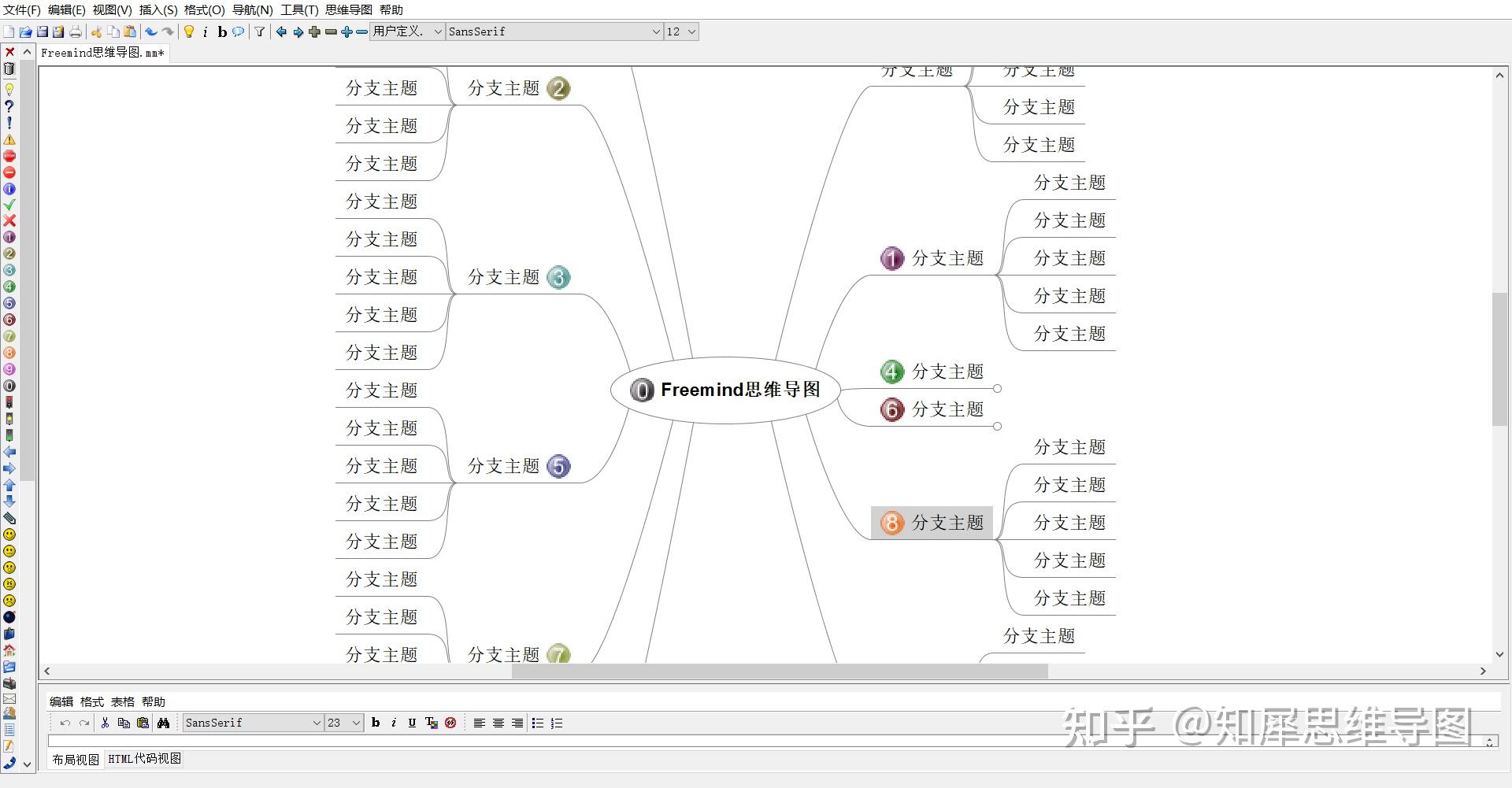Add the smiley face icon to node
The image size is (1512, 788).
(9, 535)
